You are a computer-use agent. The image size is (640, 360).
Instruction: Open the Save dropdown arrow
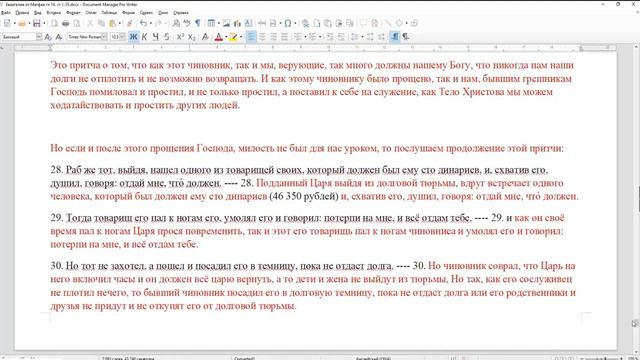(44, 24)
